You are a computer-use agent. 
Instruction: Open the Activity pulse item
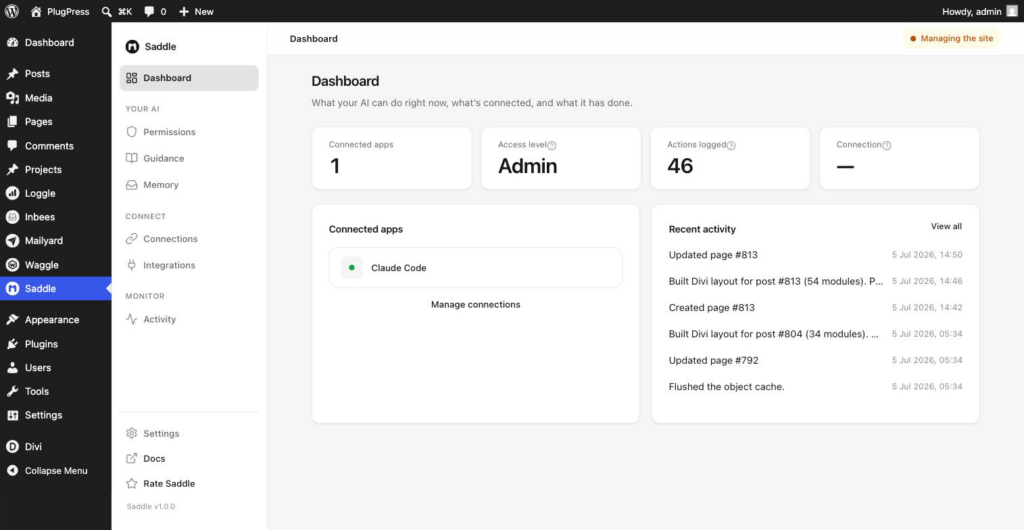189,319
